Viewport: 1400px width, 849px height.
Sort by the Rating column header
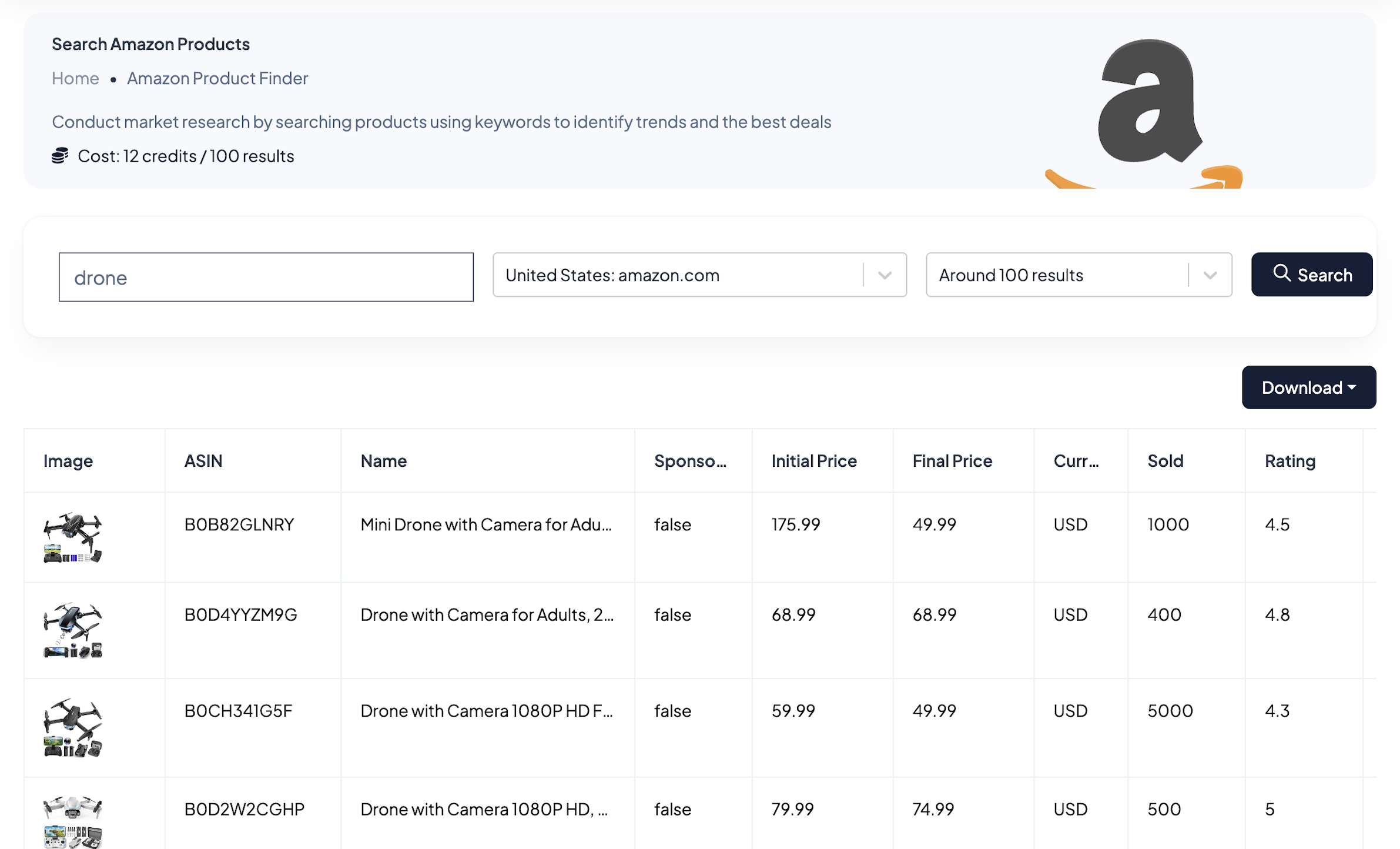[1290, 460]
